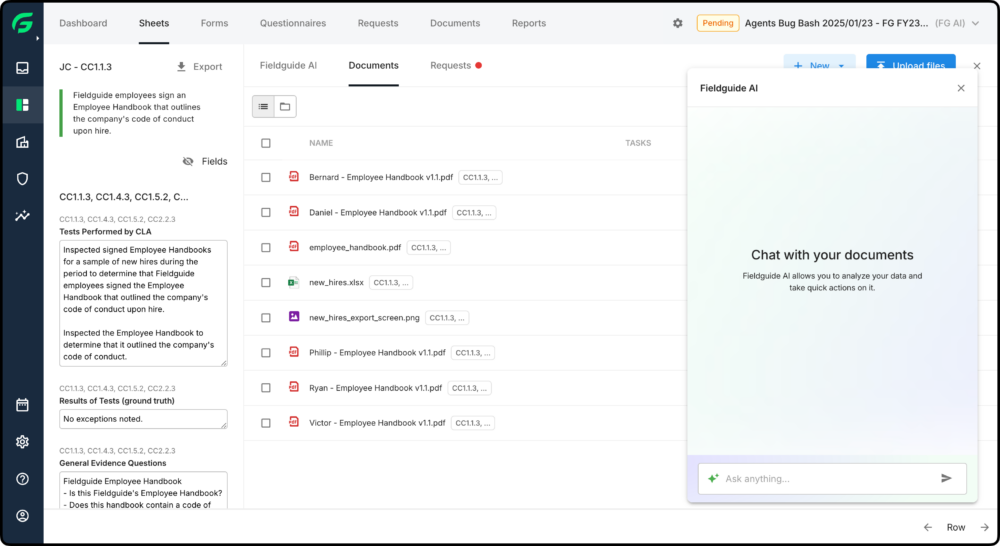1000x546 pixels.
Task: Switch to the Fieldguide AI tab
Action: click(x=288, y=65)
